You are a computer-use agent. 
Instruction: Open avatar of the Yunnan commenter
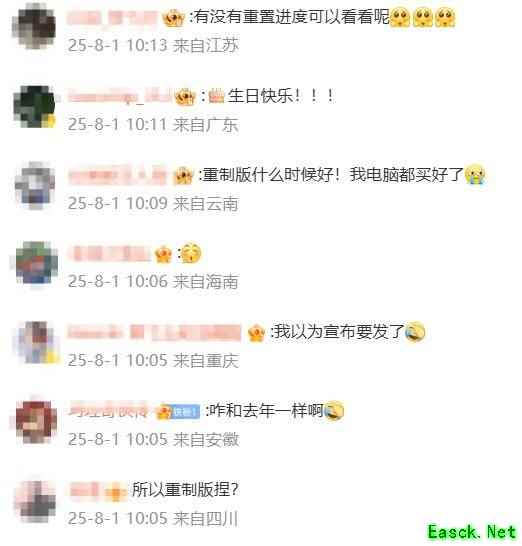click(35, 185)
